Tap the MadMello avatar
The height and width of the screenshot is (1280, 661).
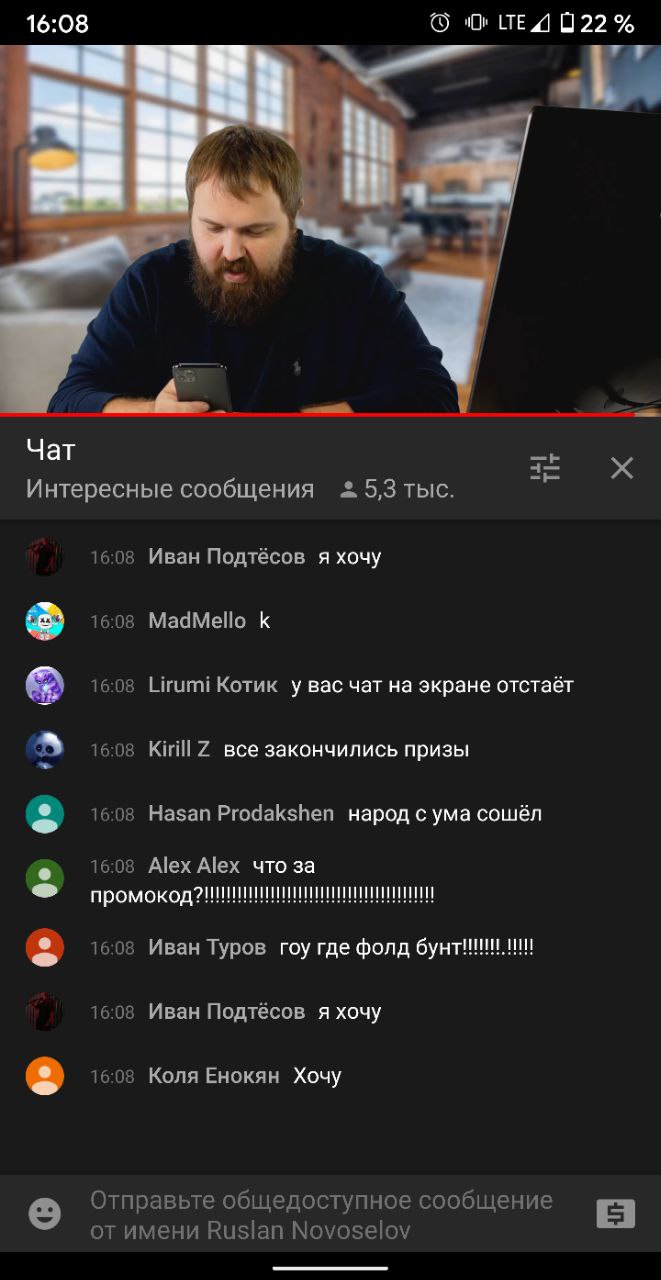45,621
